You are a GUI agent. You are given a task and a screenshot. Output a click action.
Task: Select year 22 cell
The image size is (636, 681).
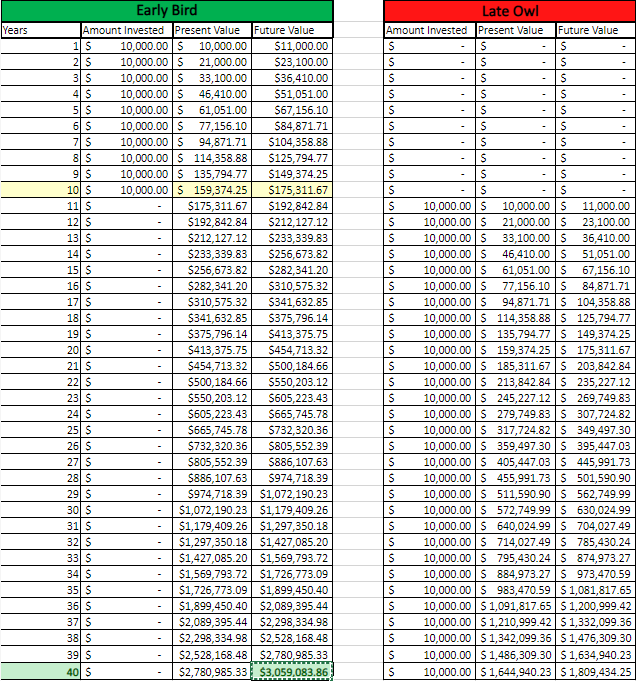pos(41,382)
